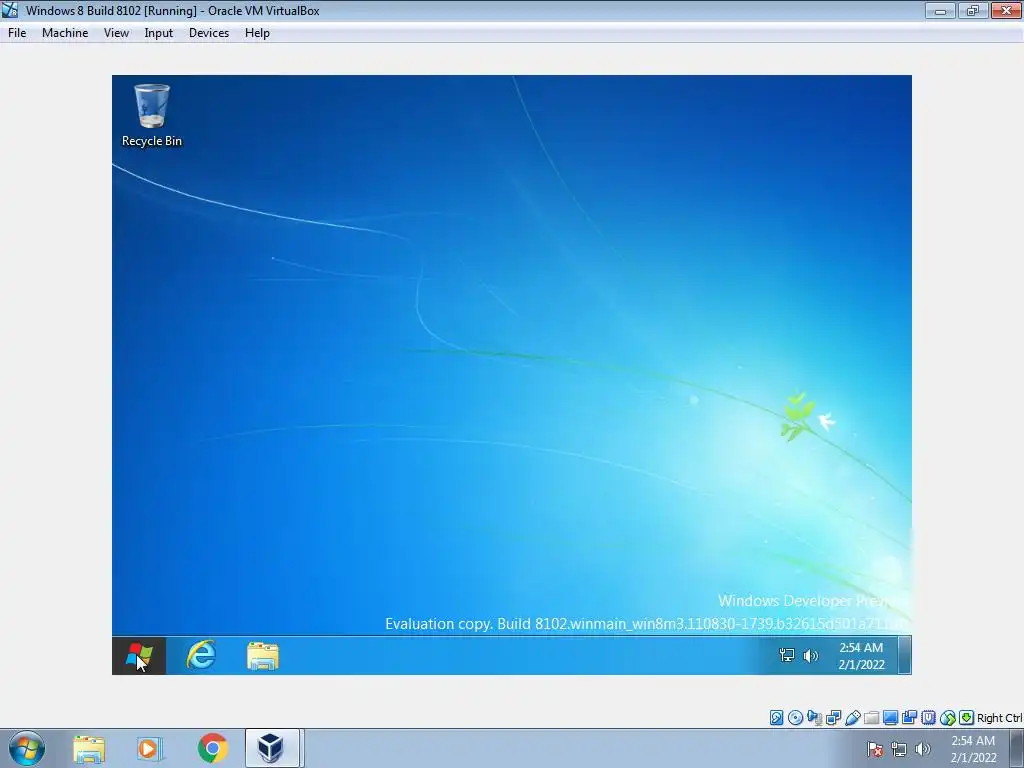Click the guest Show desktop strip
This screenshot has height=768, width=1024.
point(904,655)
